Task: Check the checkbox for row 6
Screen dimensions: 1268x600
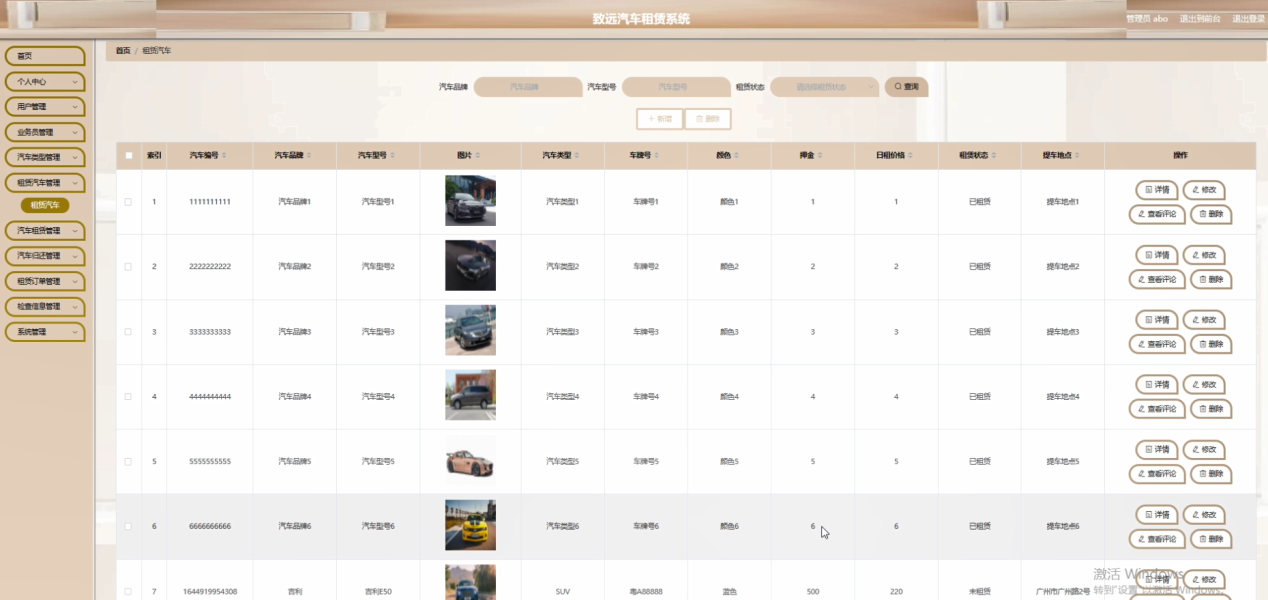Action: pos(128,526)
